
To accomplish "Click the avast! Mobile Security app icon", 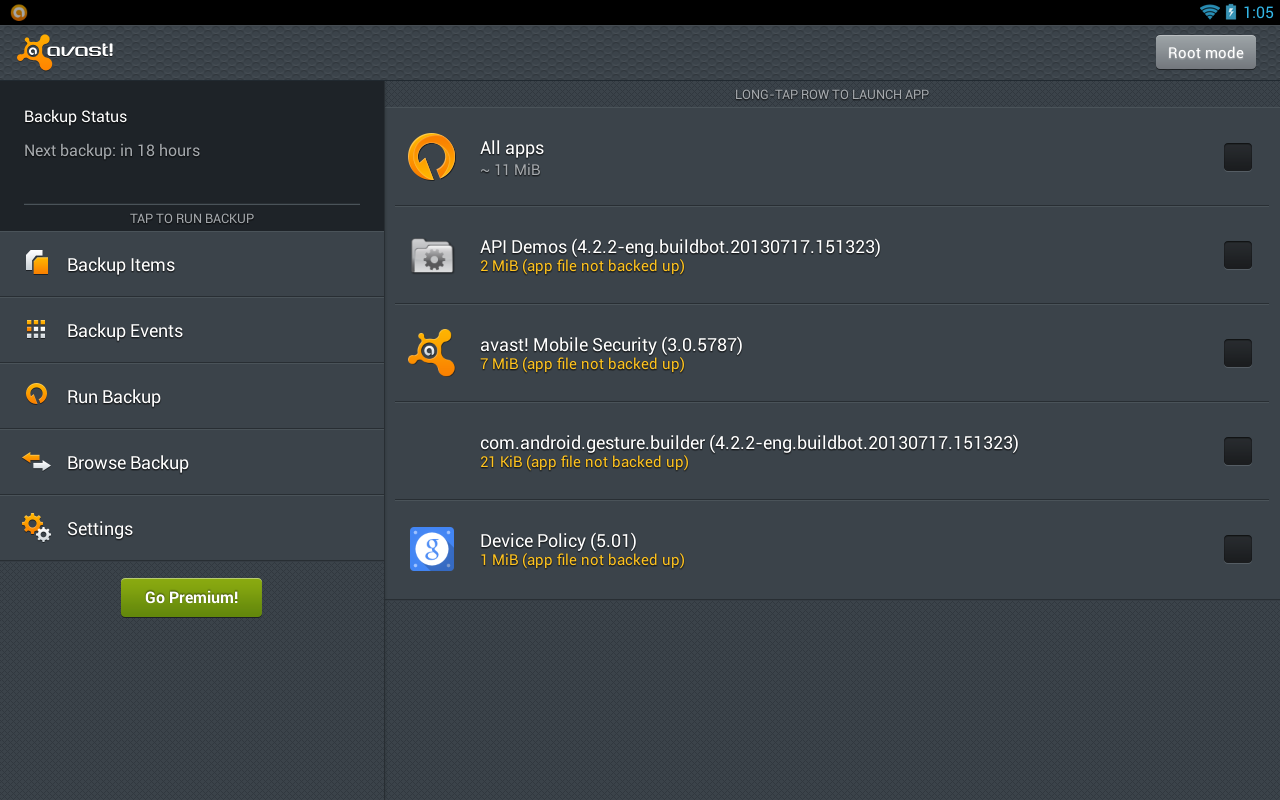I will (432, 353).
